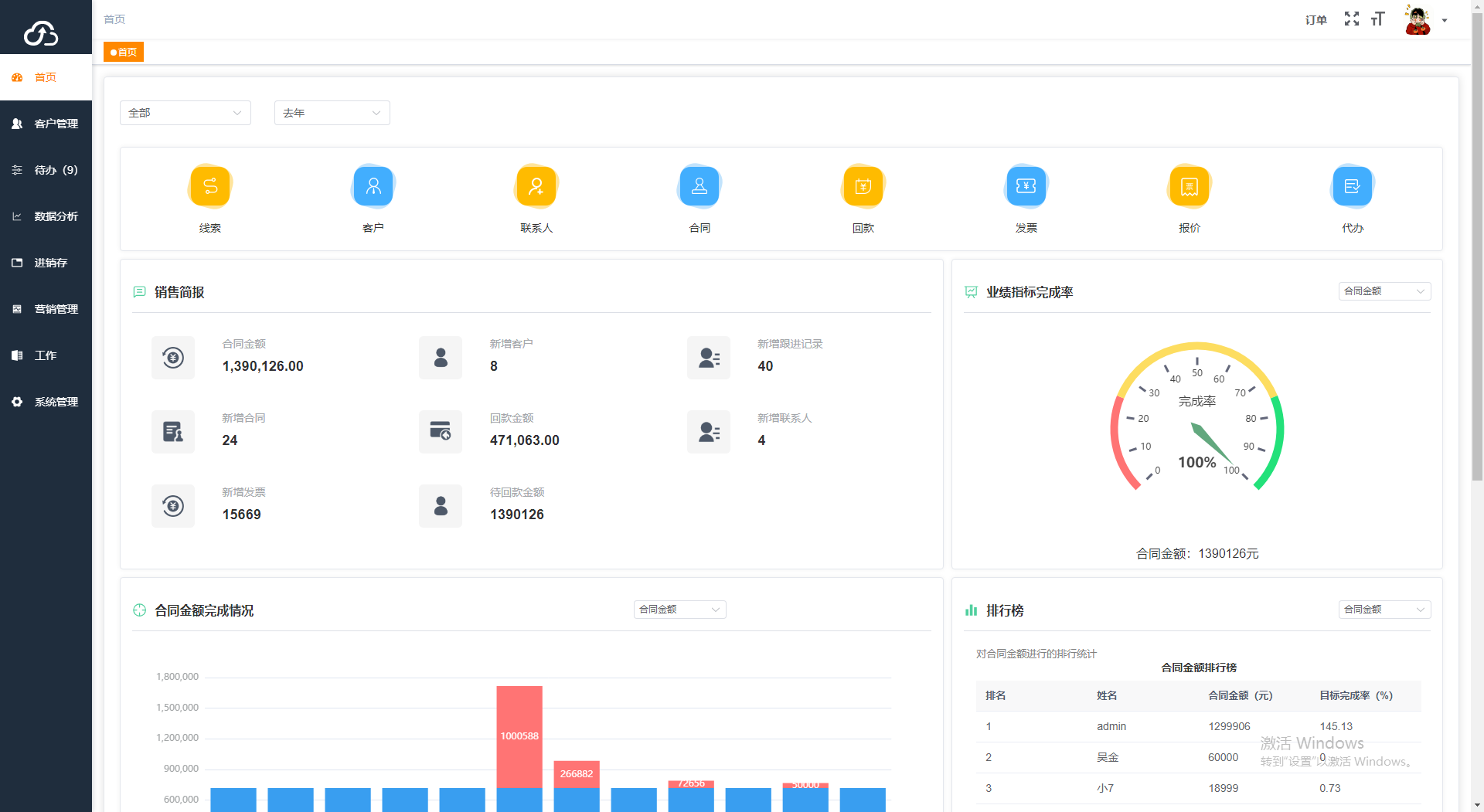Open the 去年 time range dropdown

pyautogui.click(x=332, y=113)
